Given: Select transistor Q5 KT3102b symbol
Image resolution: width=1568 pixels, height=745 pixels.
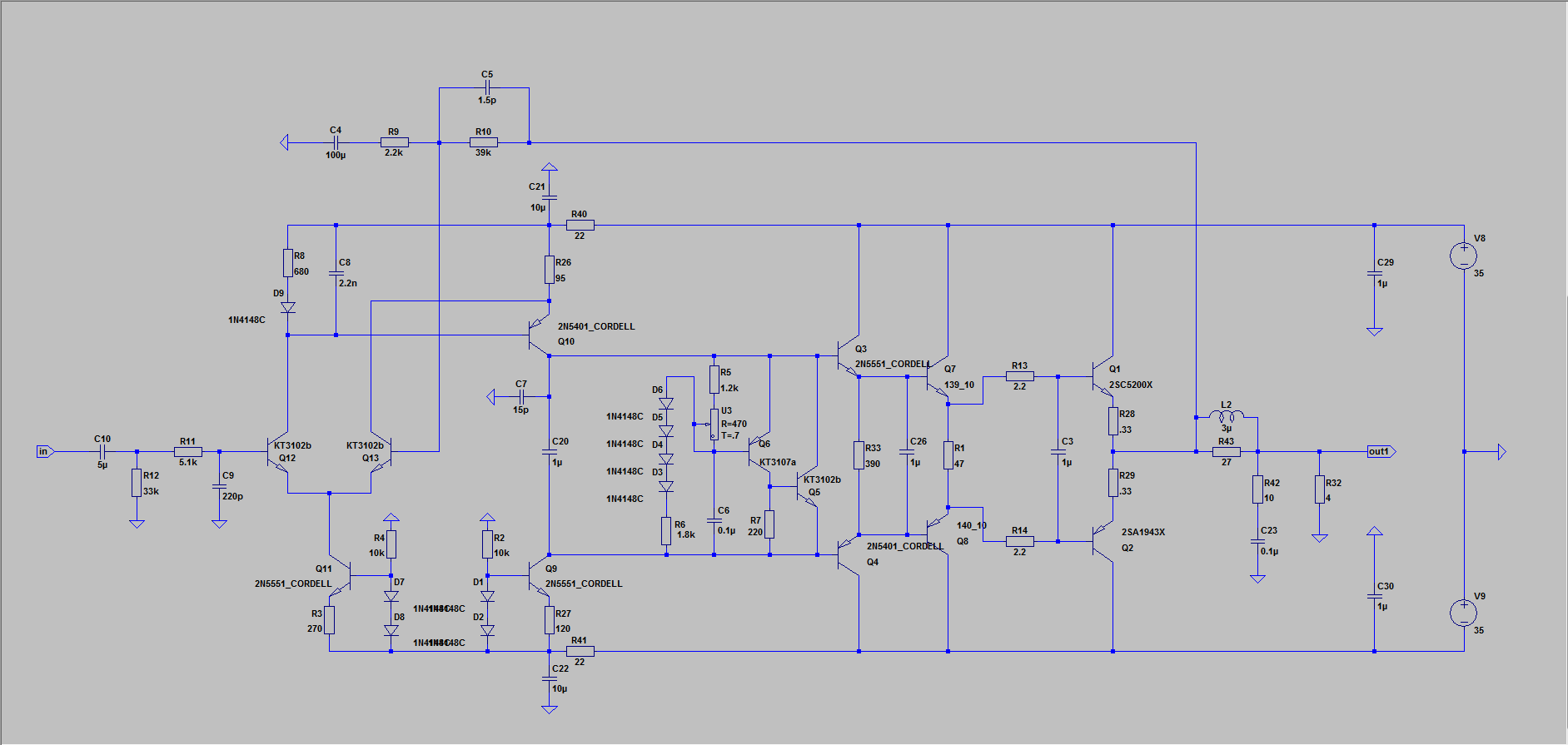Looking at the screenshot, I should click(x=808, y=486).
